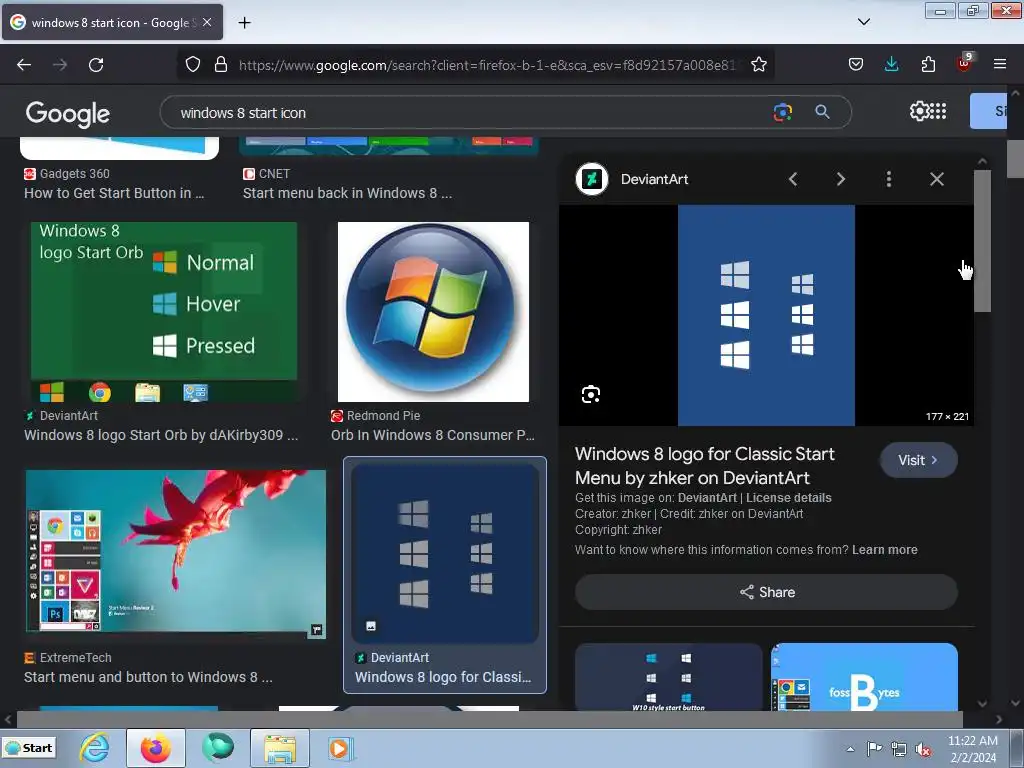Open the Google apps grid icon
1024x768 pixels.
938,111
